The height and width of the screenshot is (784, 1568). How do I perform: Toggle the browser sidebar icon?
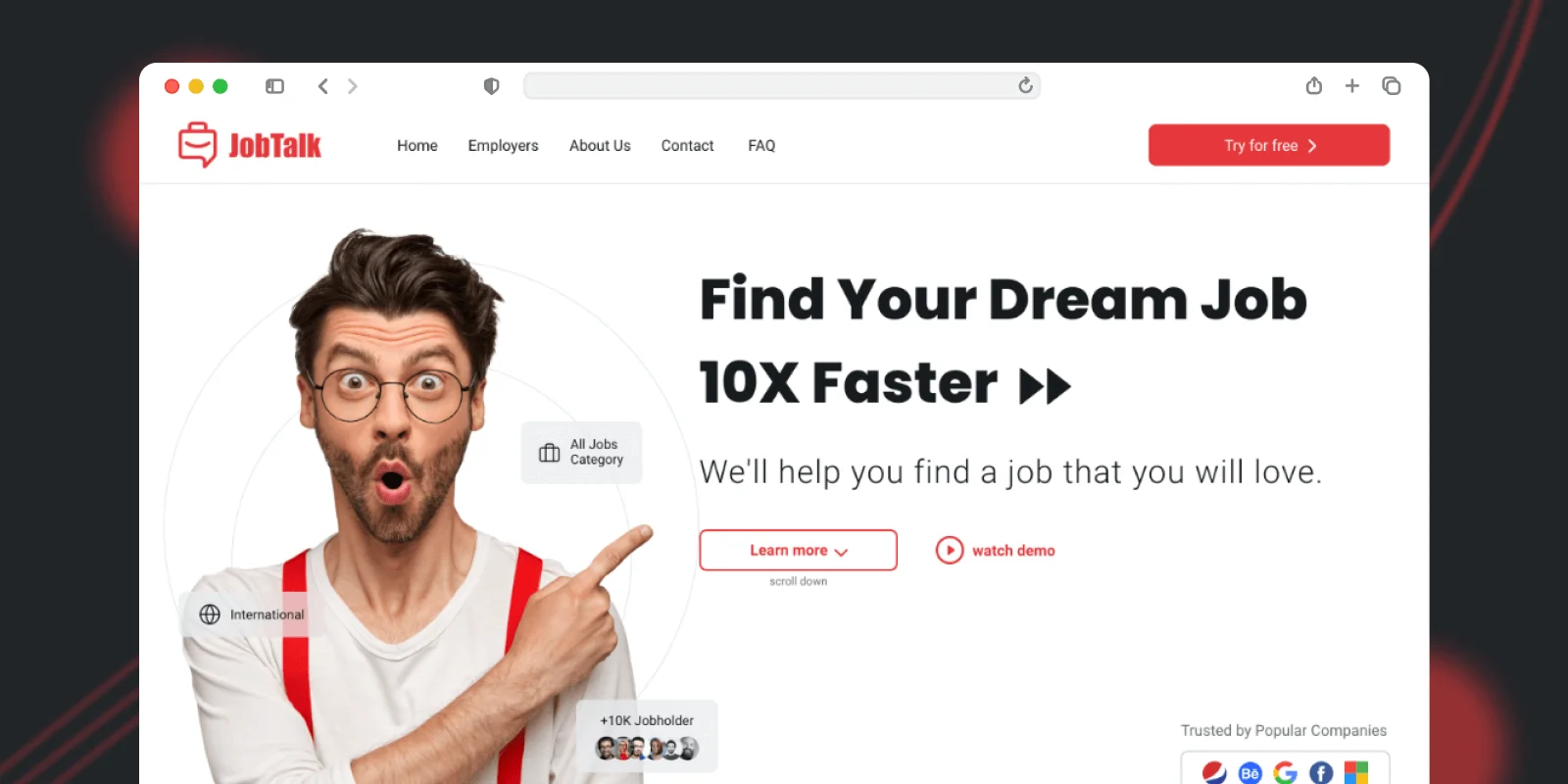[274, 86]
